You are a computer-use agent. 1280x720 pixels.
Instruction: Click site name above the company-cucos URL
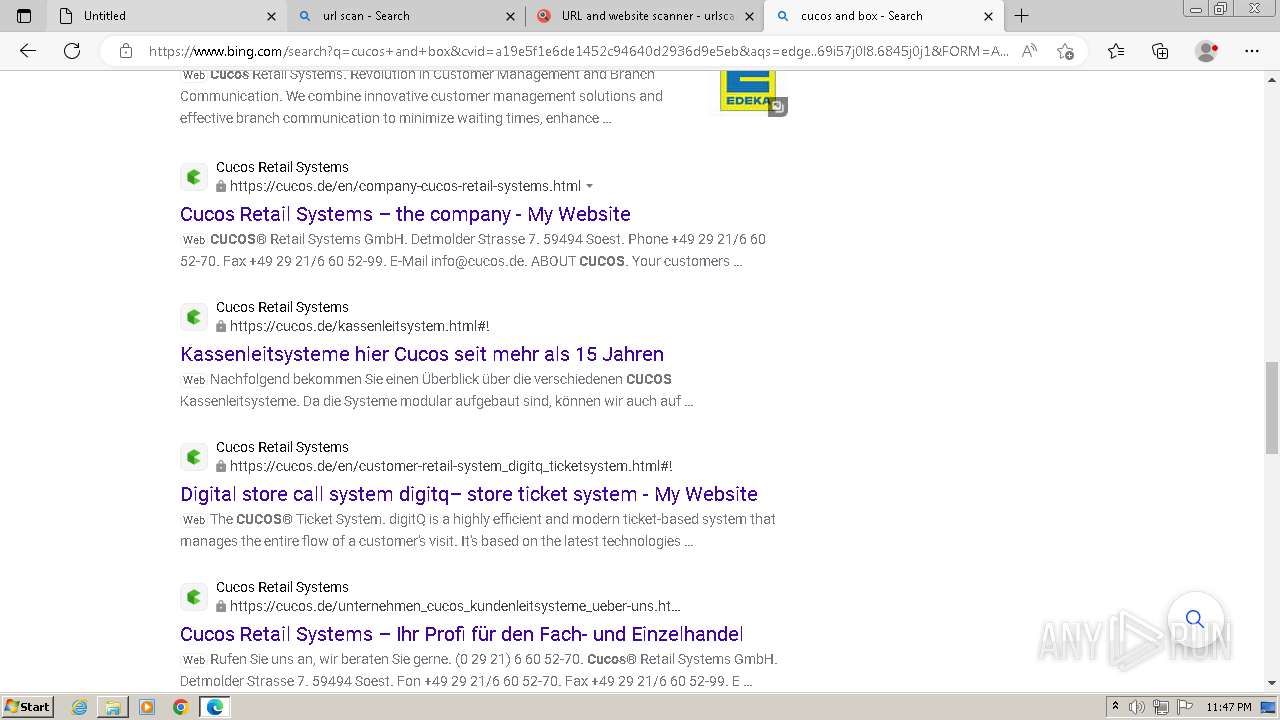(x=282, y=167)
